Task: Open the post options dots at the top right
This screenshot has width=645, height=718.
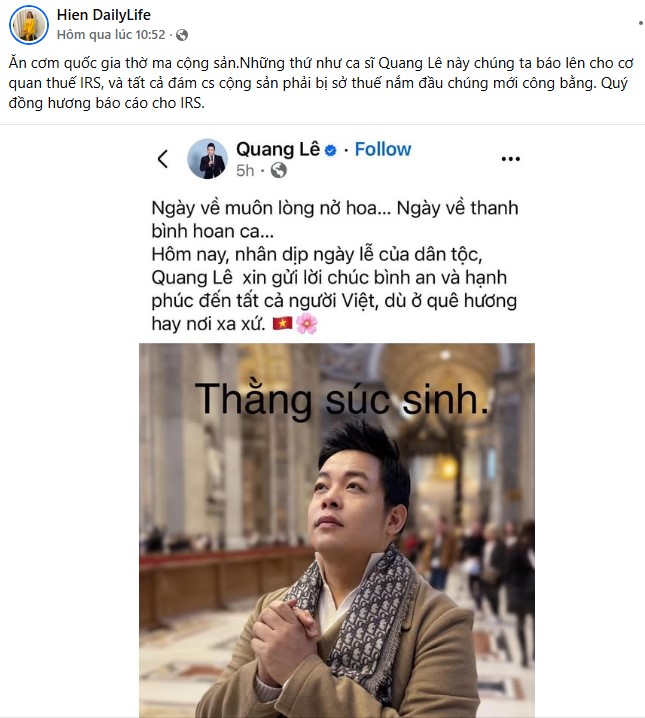Action: pyautogui.click(x=640, y=23)
